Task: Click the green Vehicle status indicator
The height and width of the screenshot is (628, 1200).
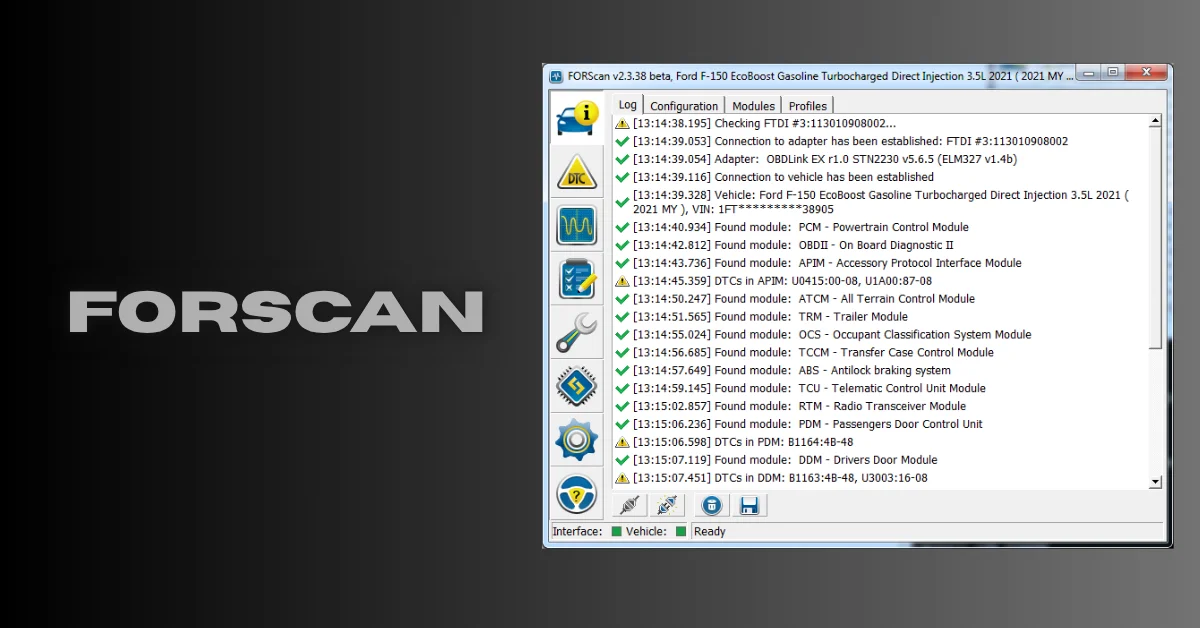Action: tap(681, 531)
